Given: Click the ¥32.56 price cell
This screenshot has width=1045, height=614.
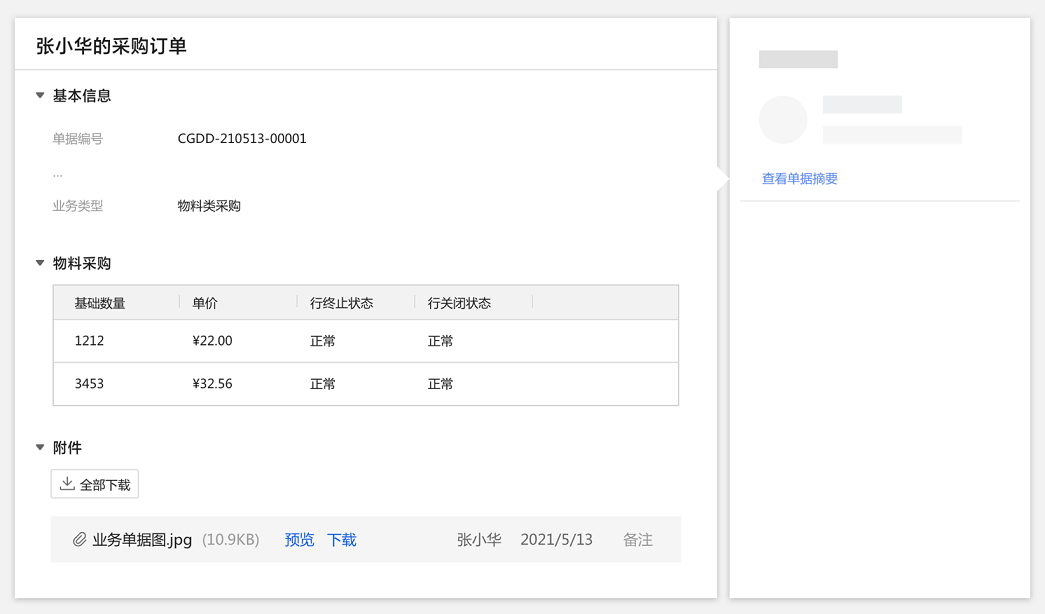Looking at the screenshot, I should pos(212,384).
